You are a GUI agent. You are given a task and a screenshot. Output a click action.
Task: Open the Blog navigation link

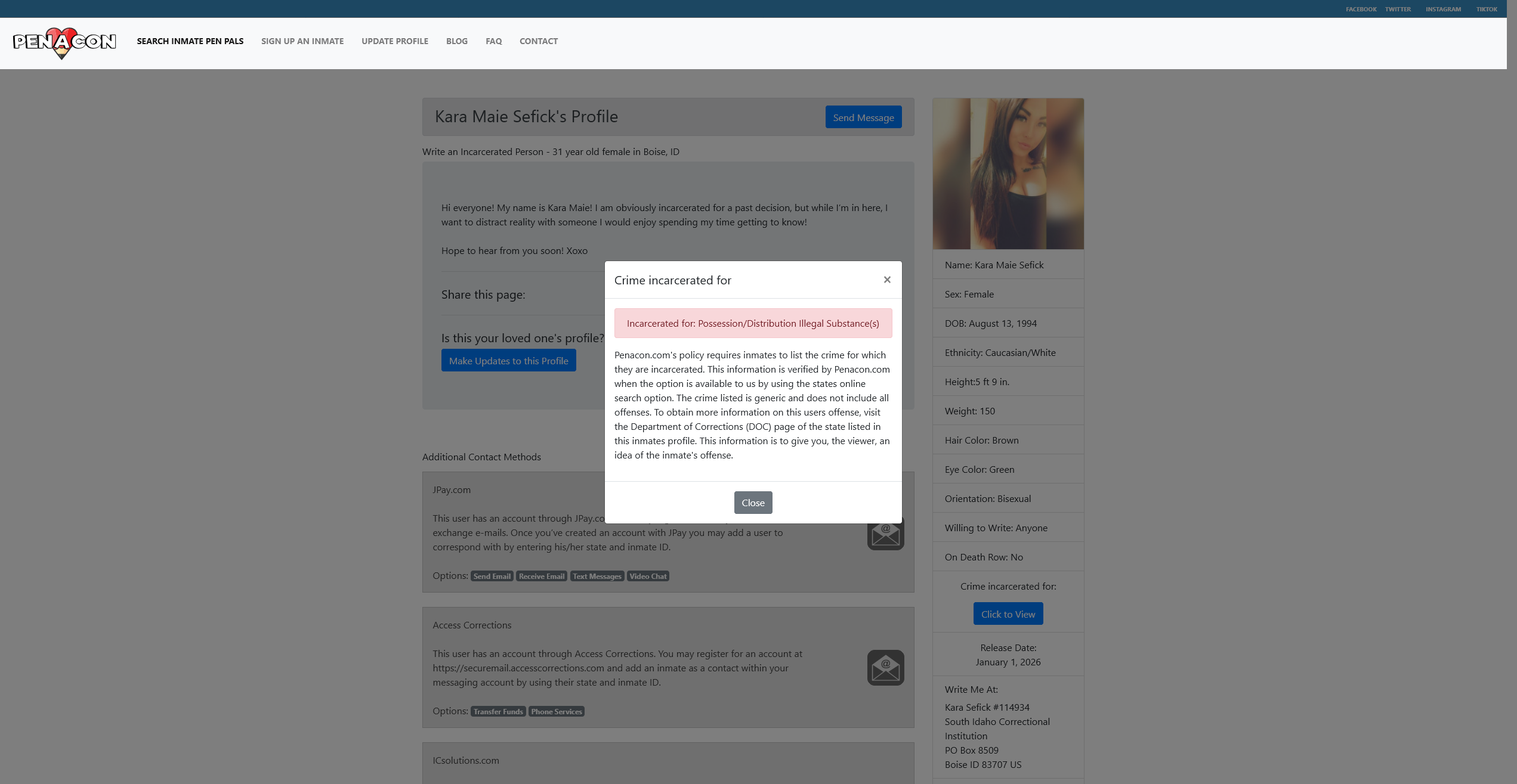point(456,41)
